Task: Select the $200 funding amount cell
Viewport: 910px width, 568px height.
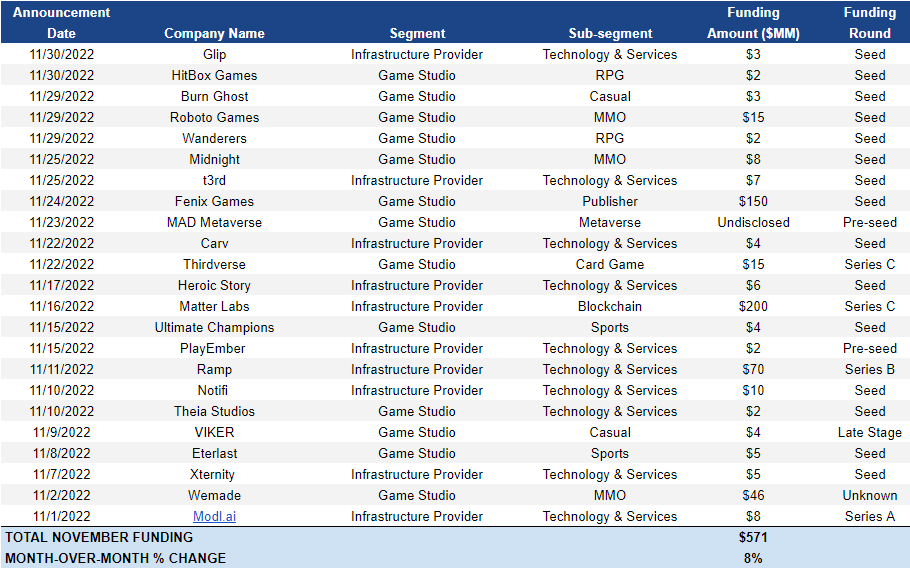Action: click(753, 306)
